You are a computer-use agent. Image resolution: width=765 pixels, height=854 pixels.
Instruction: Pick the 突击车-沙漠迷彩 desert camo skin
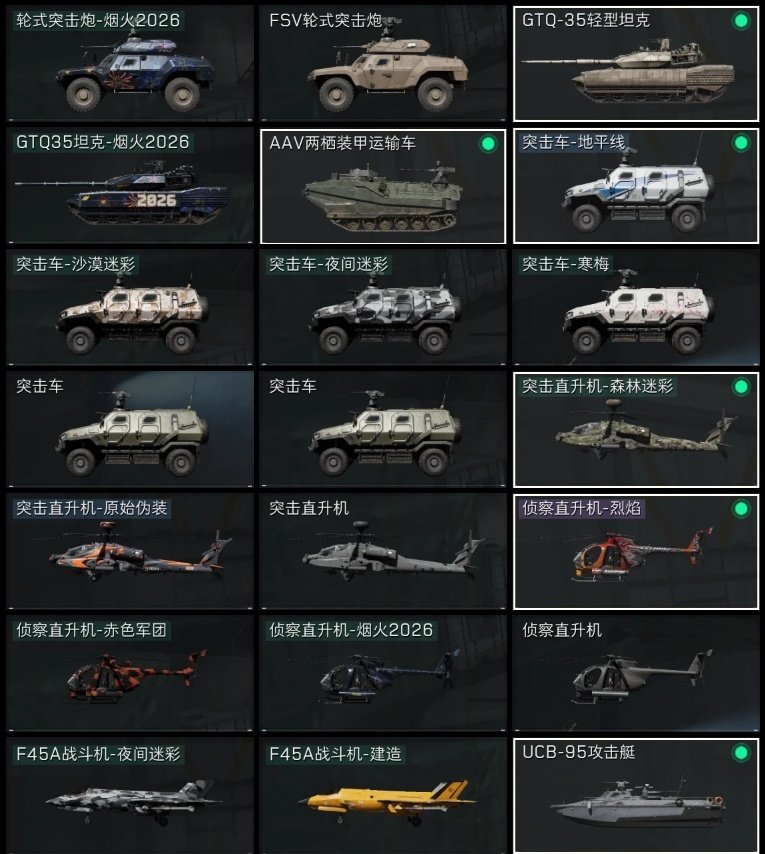tap(130, 307)
